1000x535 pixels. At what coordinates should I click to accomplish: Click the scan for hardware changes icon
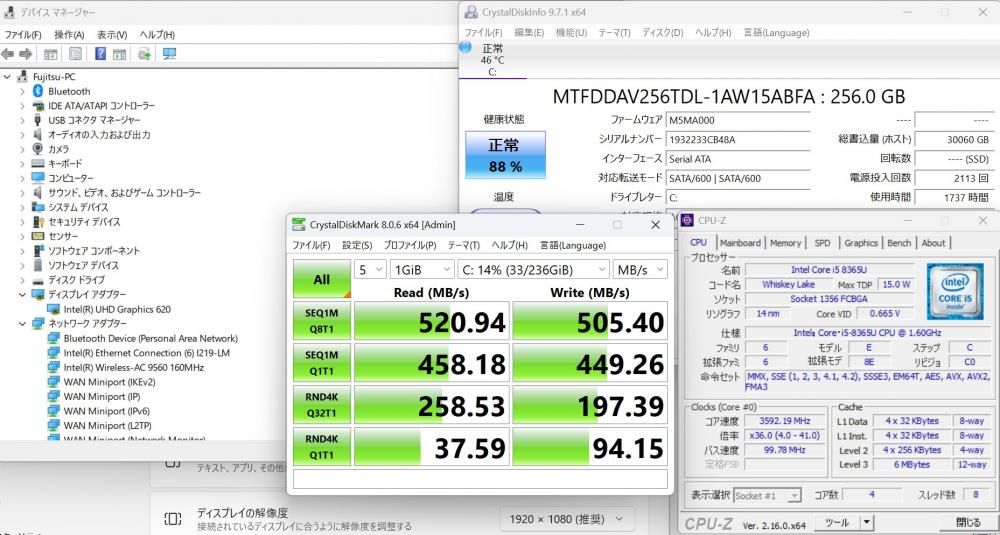pyautogui.click(x=169, y=54)
